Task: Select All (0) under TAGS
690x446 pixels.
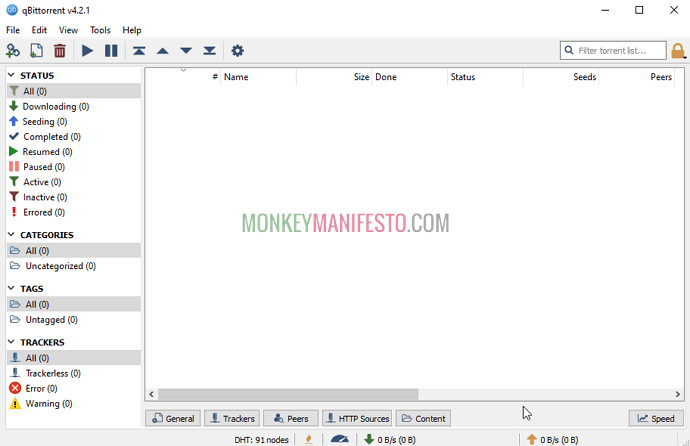Action: tap(74, 304)
